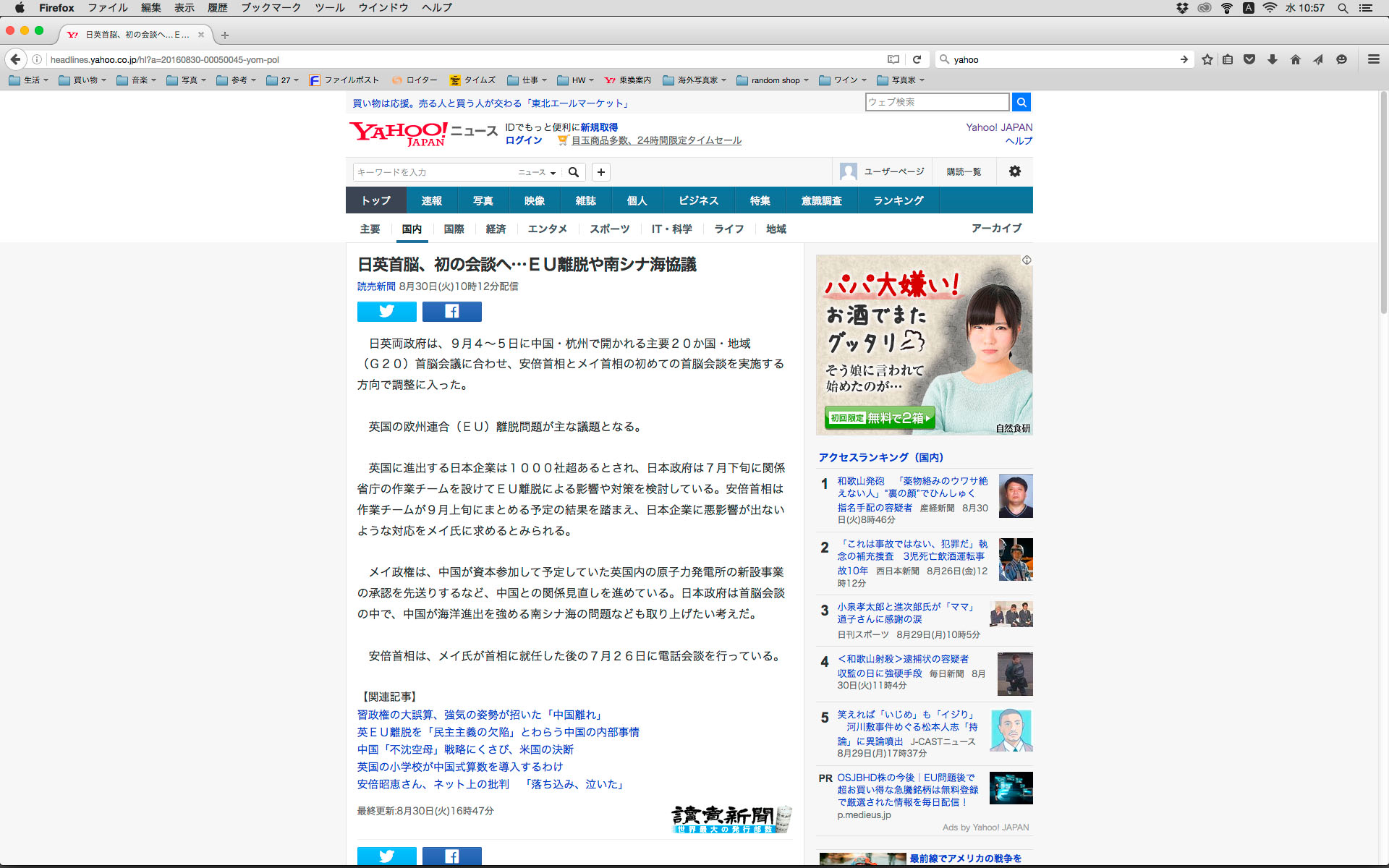
Task: Share the article via top Twitter button
Action: pyautogui.click(x=386, y=311)
